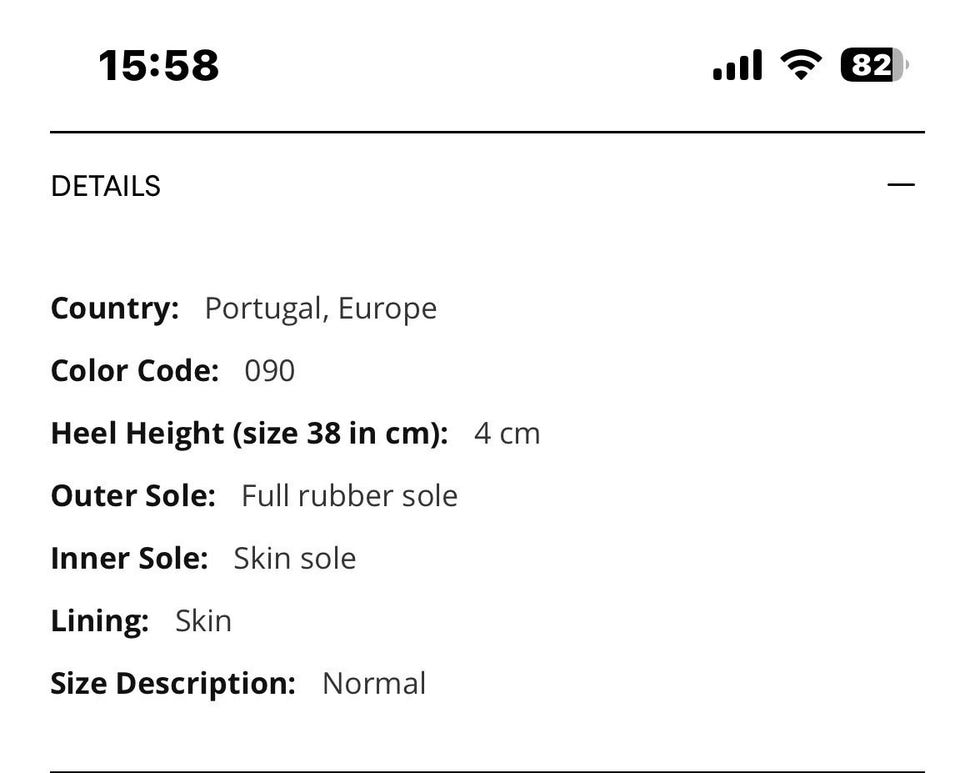Click the color code value 090
This screenshot has height=773, width=960.
(270, 371)
